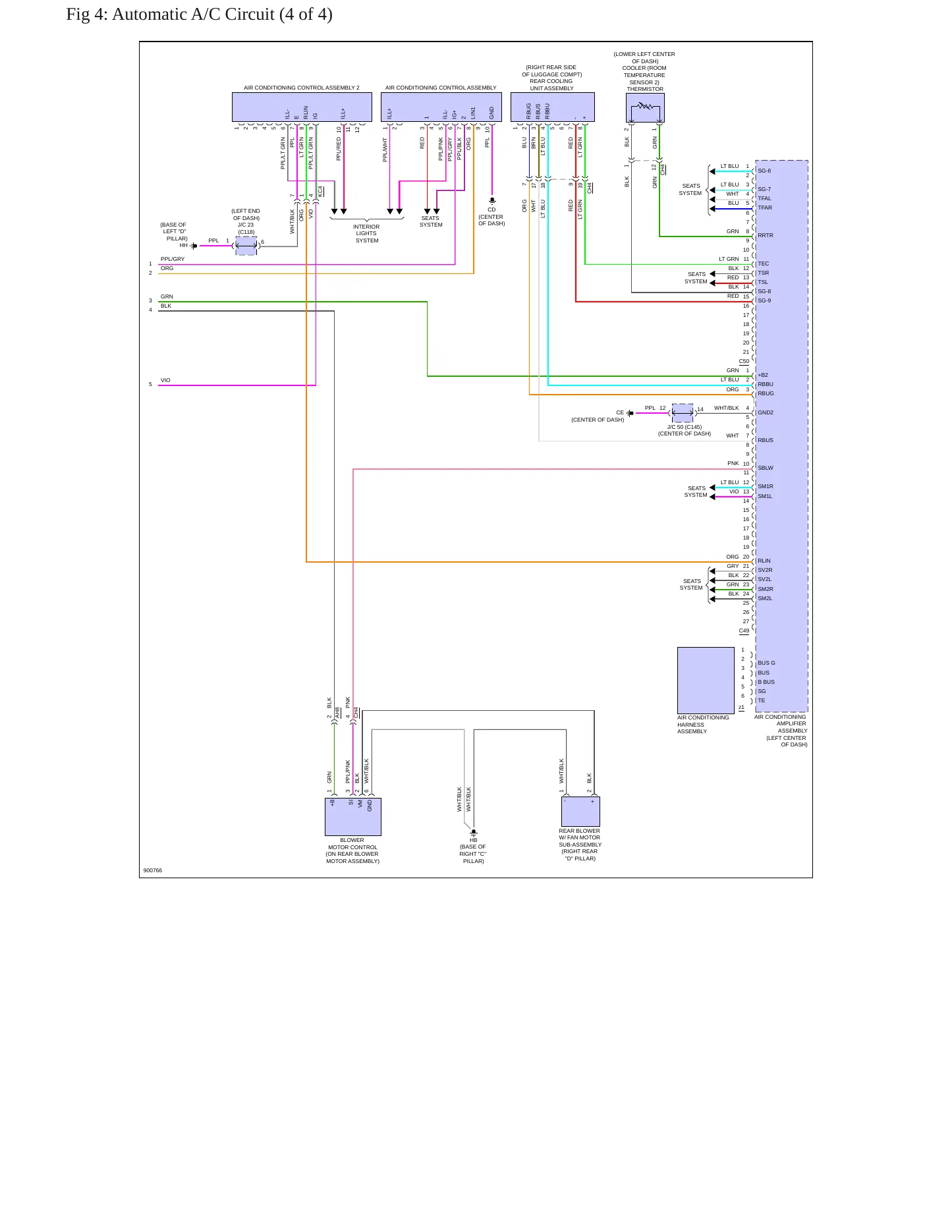Click the 'WHT/BLK' wire label next to GND2
This screenshot has height=1232, width=952.
click(727, 408)
